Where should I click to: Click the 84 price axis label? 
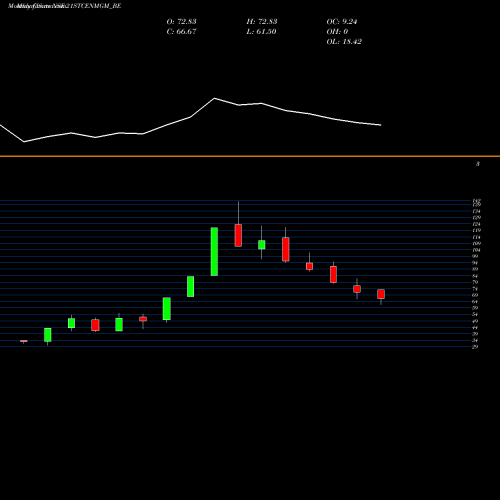pos(475,276)
